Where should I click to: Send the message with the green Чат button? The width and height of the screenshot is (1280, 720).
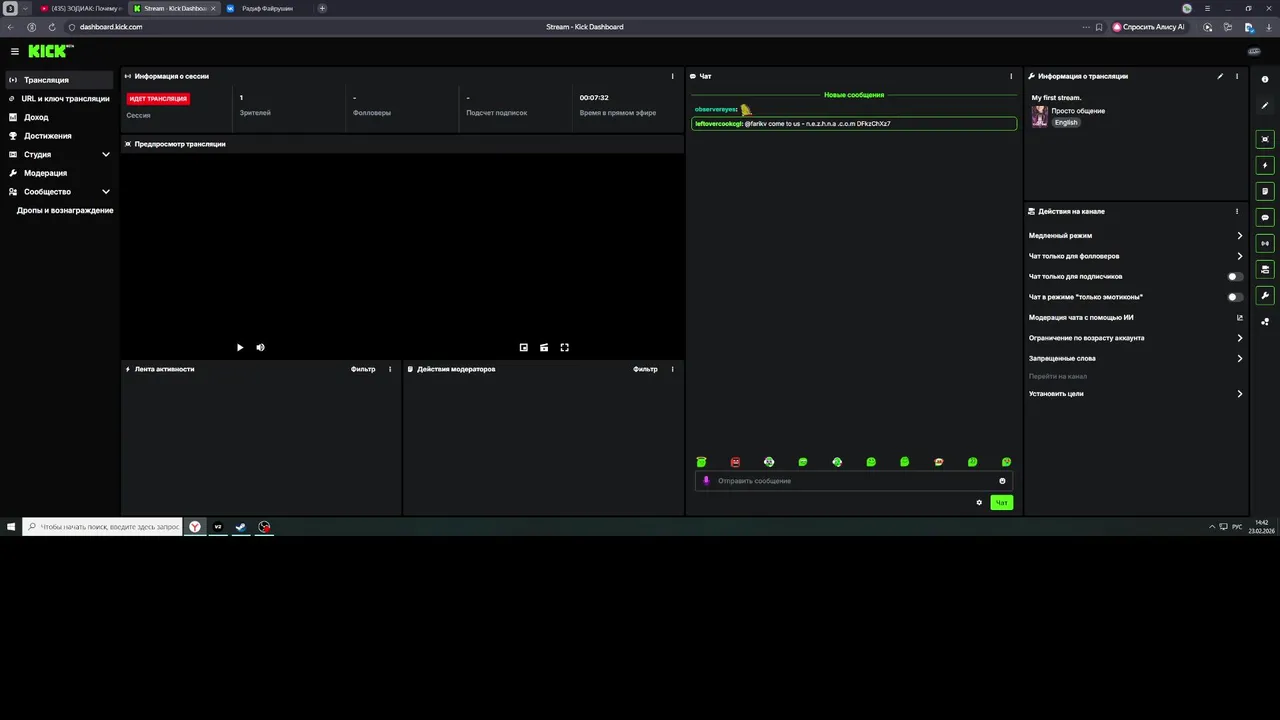coord(1001,502)
